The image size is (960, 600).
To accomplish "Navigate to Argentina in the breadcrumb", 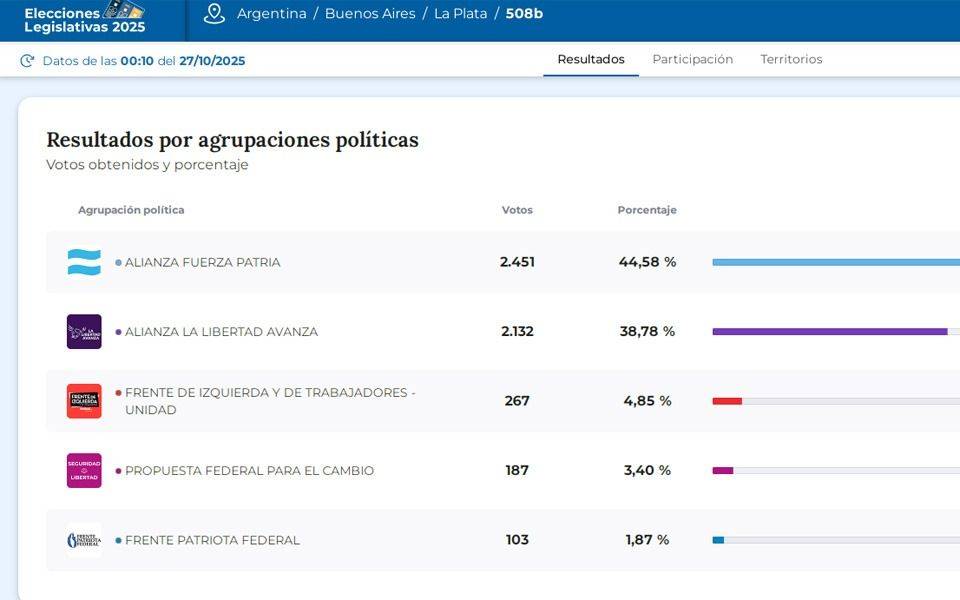I will tap(271, 14).
